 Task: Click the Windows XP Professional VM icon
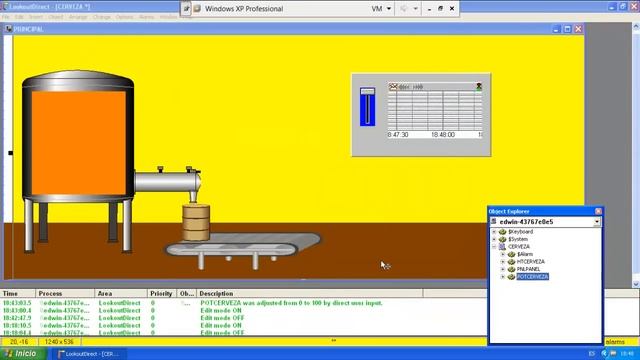(x=197, y=9)
